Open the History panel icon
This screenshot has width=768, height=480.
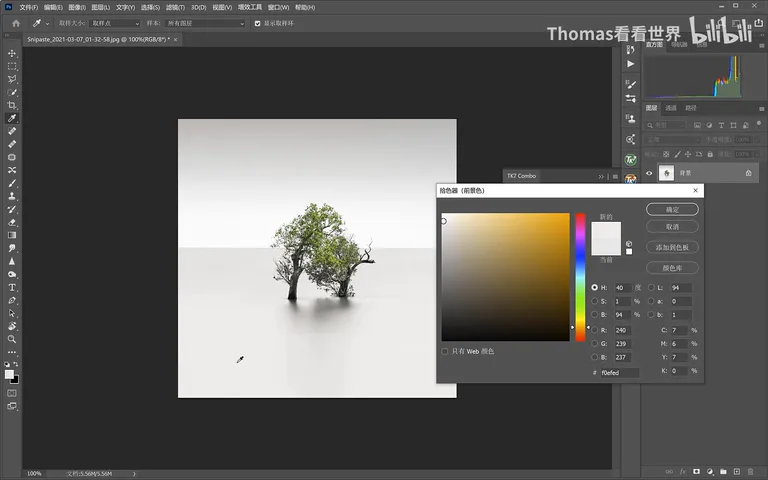tap(630, 49)
